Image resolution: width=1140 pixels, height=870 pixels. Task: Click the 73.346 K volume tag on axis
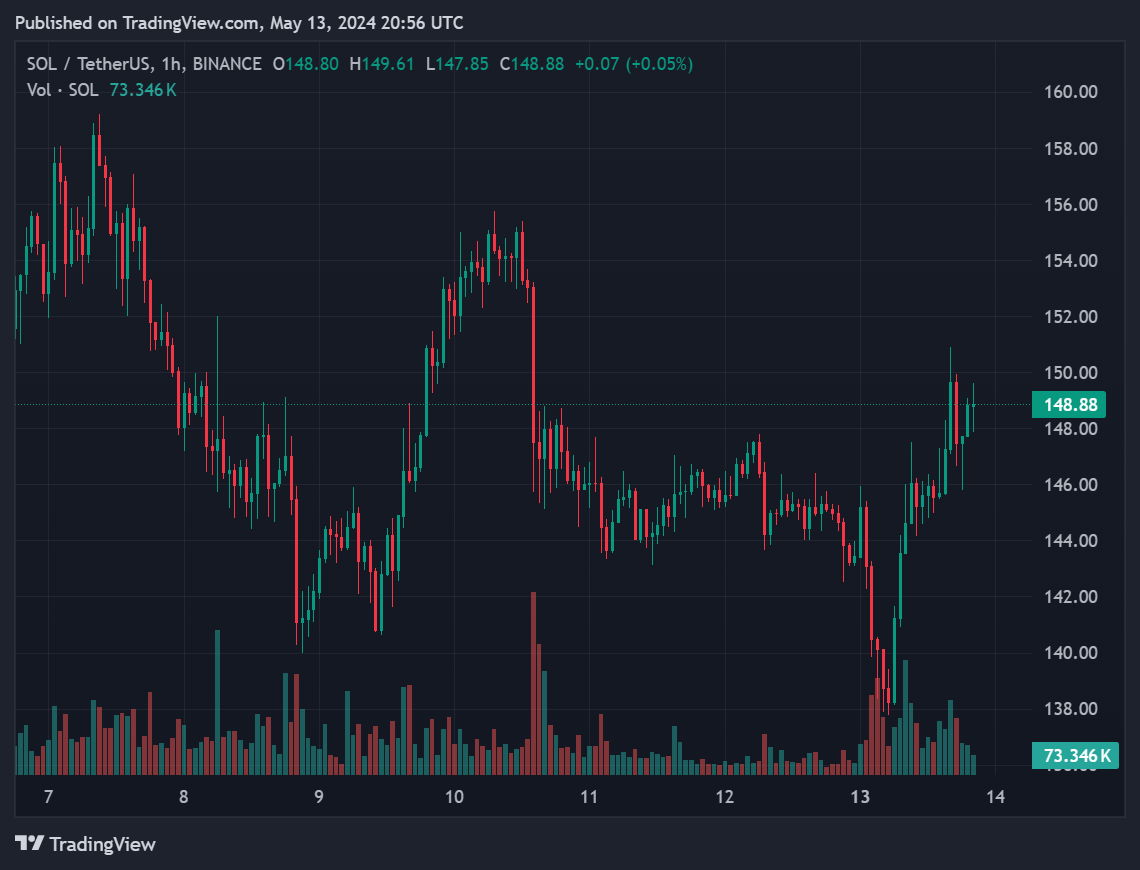(1076, 755)
